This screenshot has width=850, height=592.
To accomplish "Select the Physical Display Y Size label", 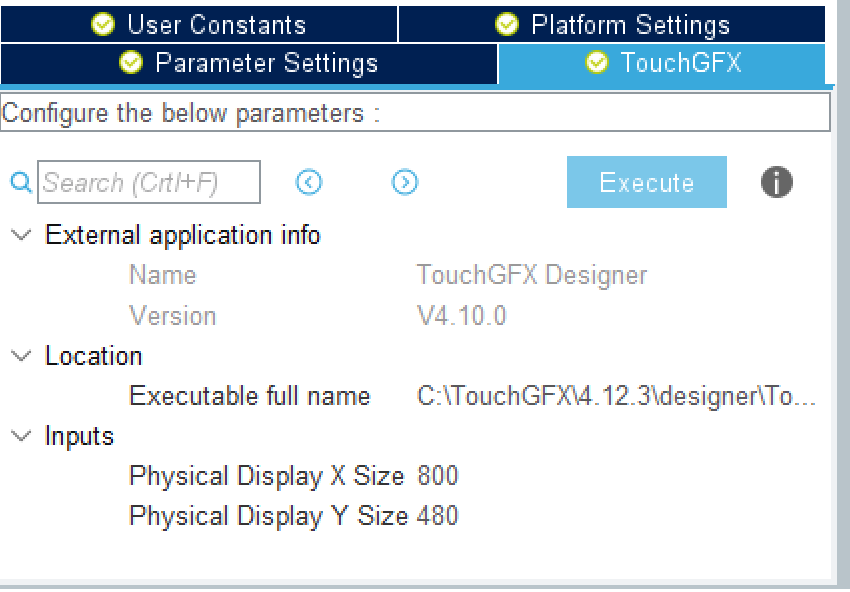I will [x=268, y=516].
